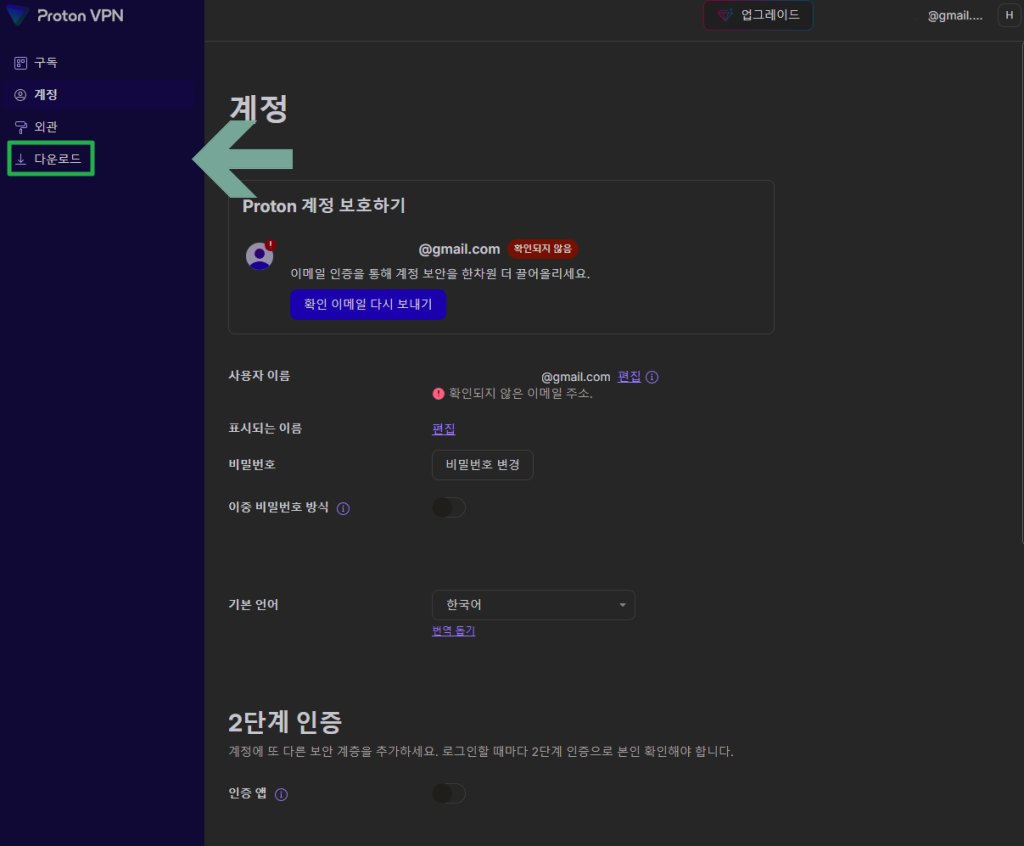Click the 업그레이드 upgrade button
The width and height of the screenshot is (1024, 846).
[x=758, y=15]
